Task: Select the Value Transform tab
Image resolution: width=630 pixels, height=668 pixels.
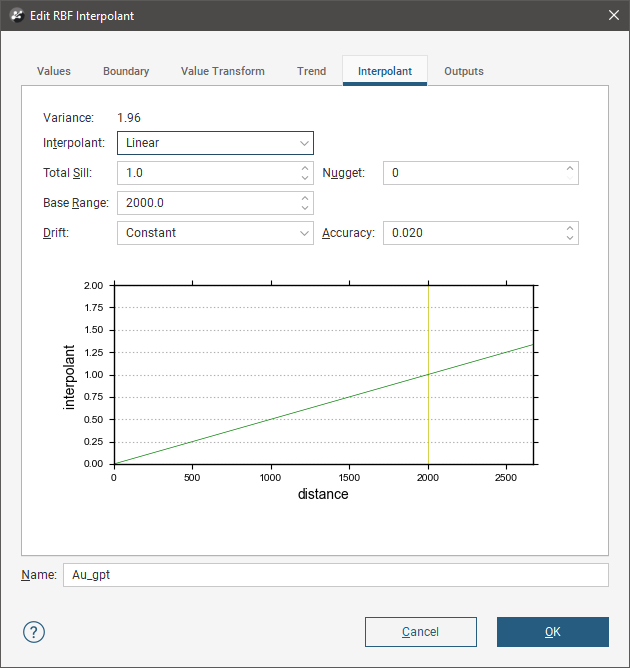Action: (223, 71)
